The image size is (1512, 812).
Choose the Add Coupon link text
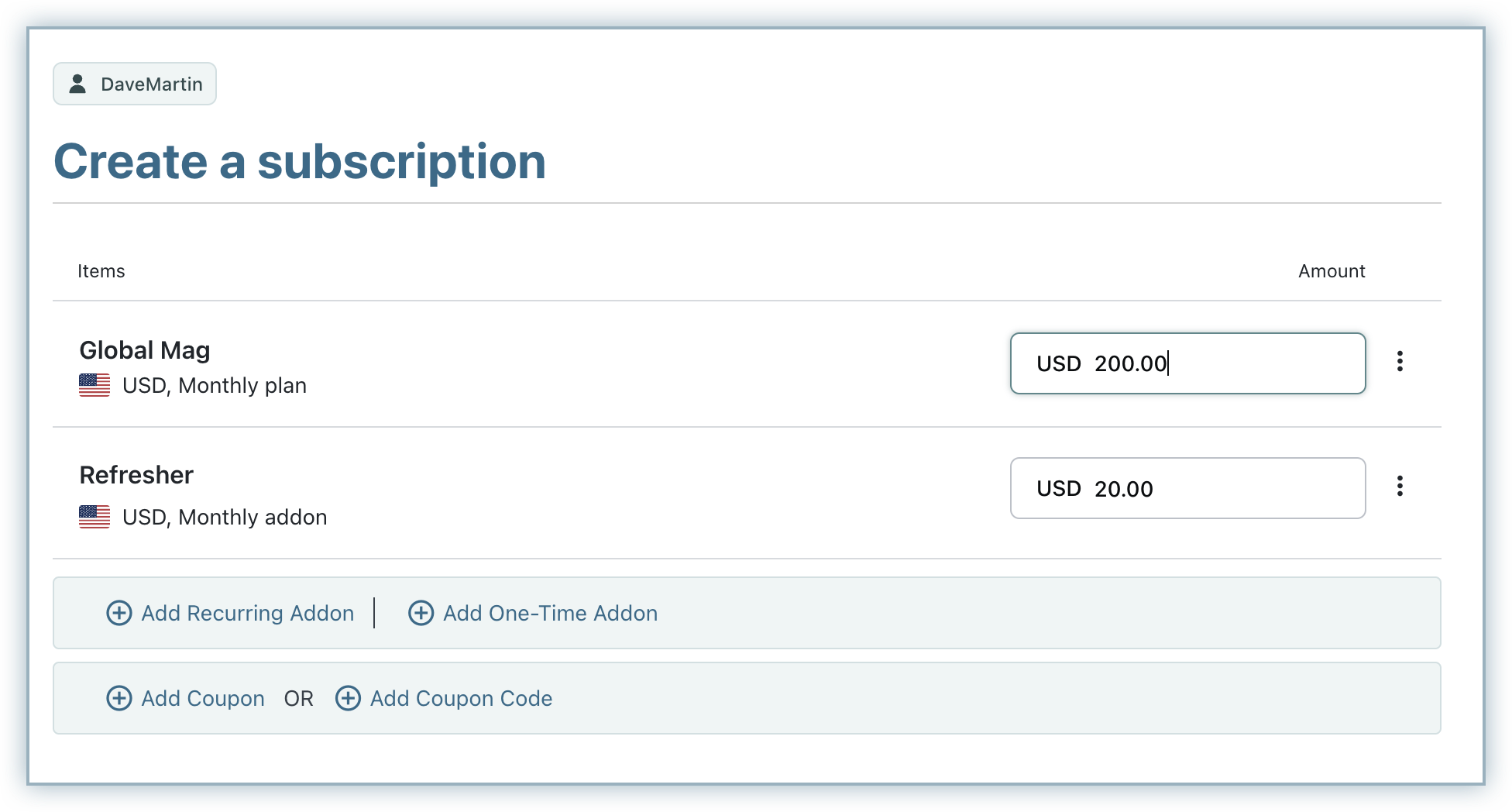(x=202, y=698)
